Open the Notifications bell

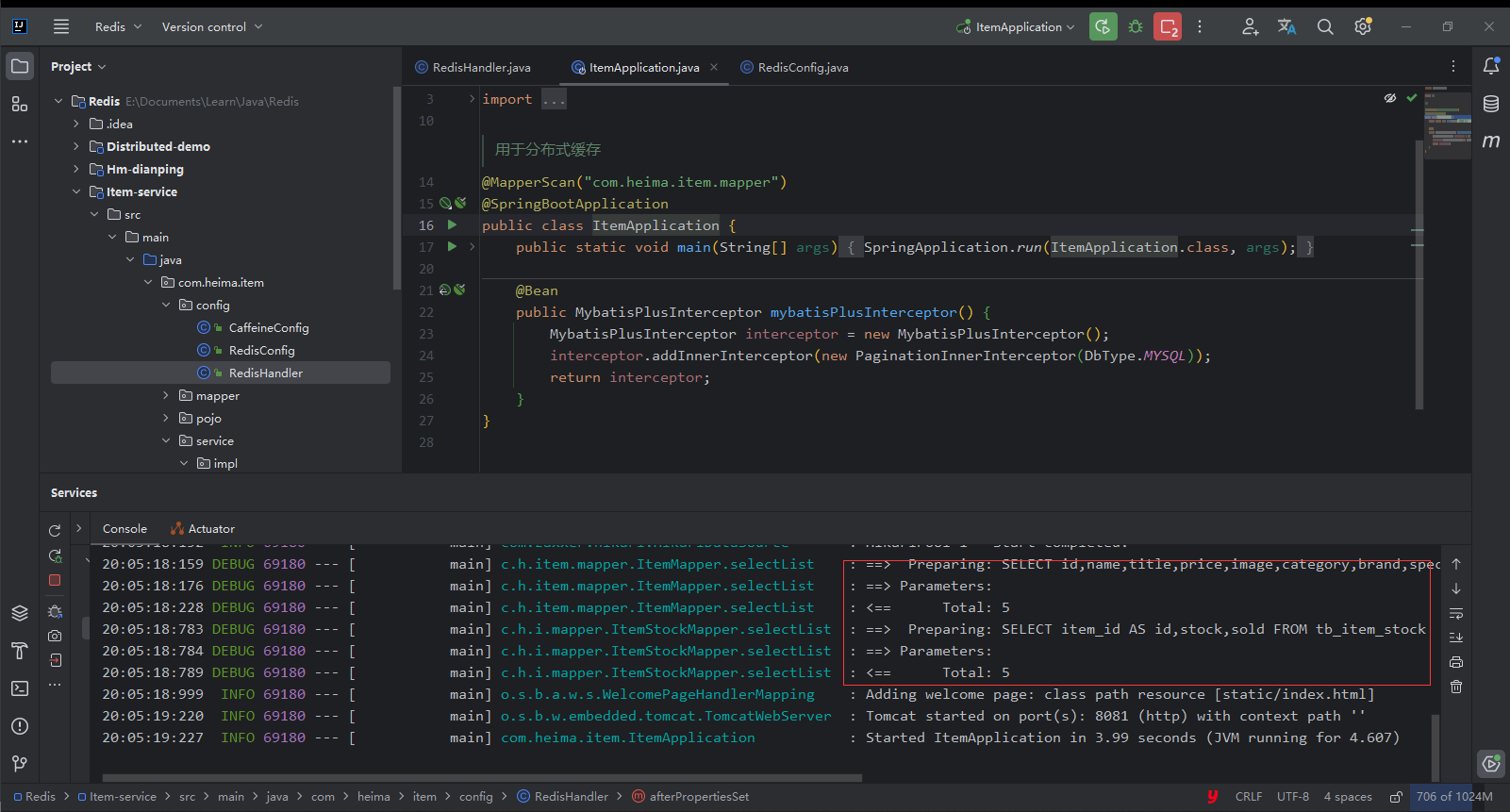click(x=1491, y=66)
